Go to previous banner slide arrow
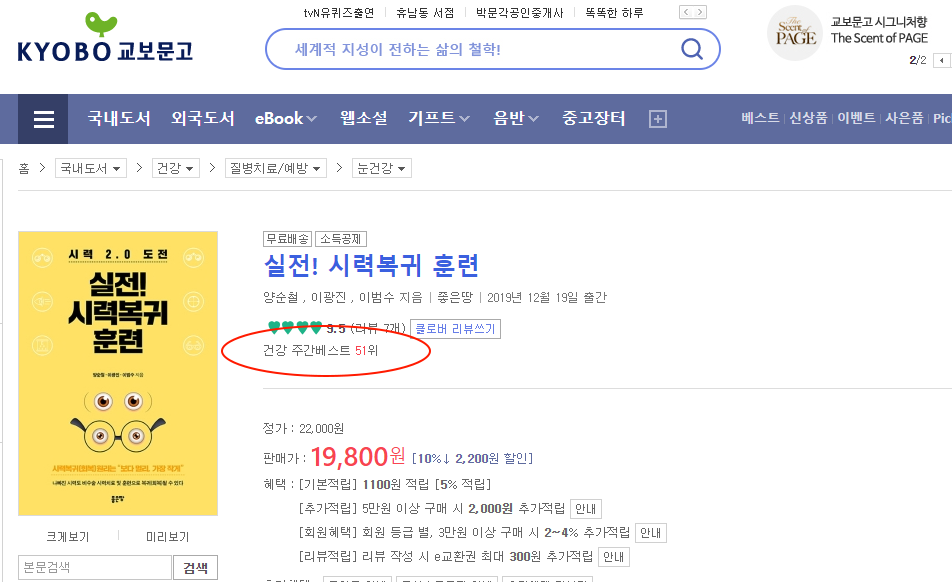This screenshot has height=582, width=952. (942, 60)
